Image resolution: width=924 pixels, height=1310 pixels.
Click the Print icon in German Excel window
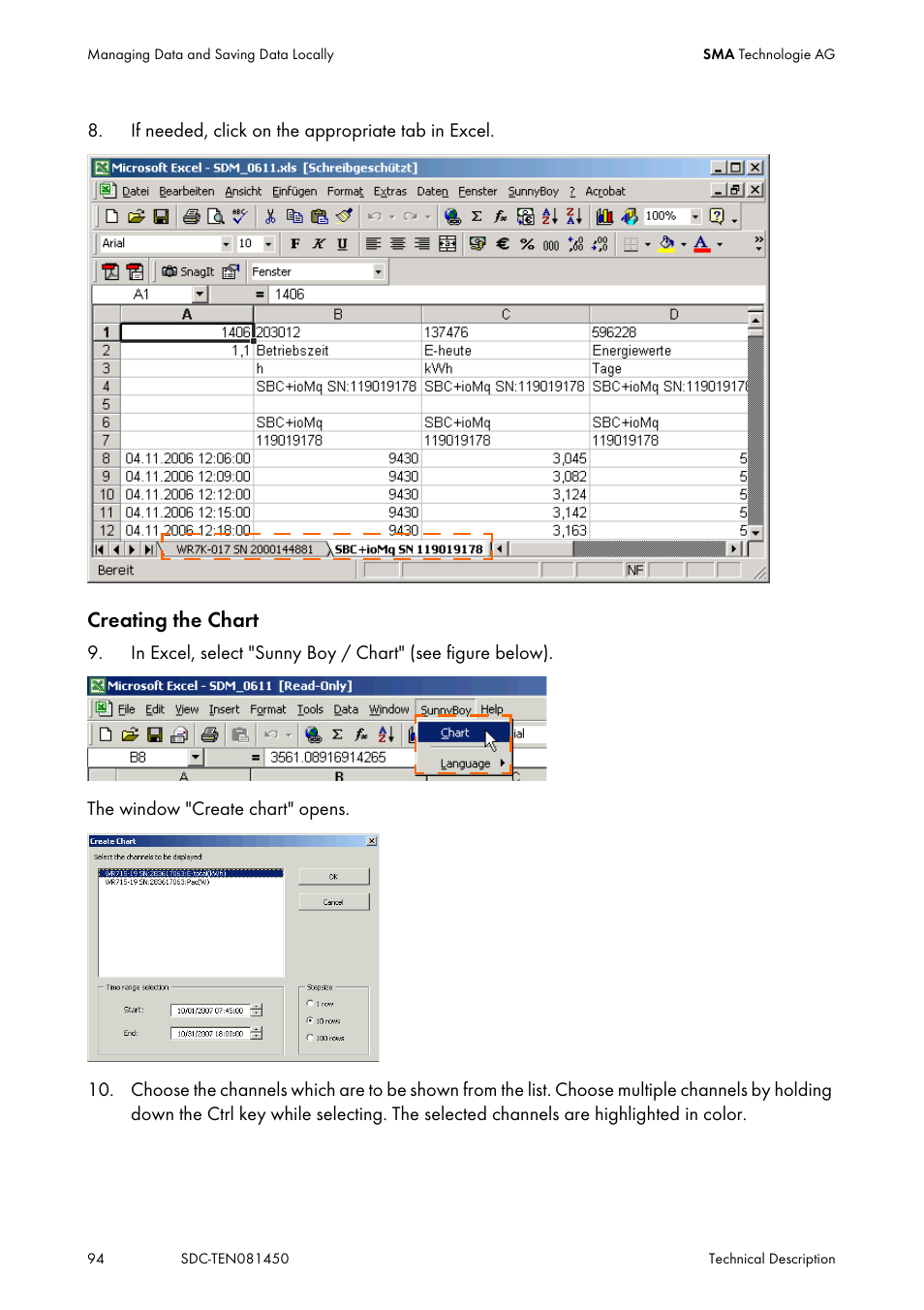(192, 216)
